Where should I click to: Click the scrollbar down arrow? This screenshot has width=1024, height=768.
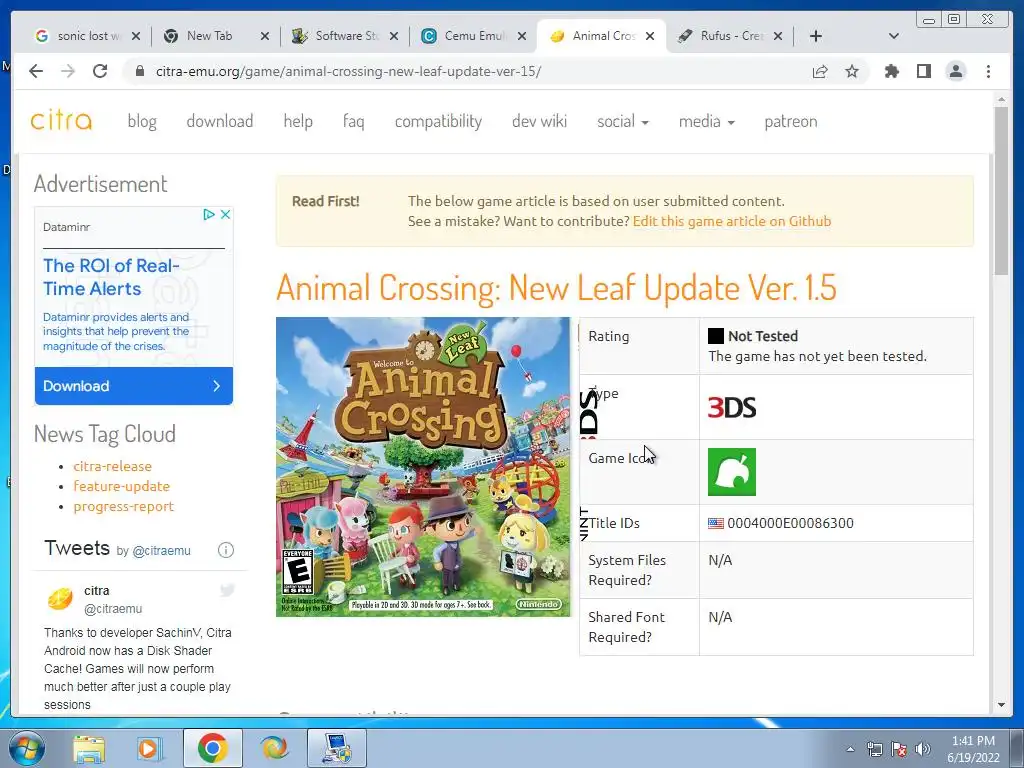point(1001,705)
